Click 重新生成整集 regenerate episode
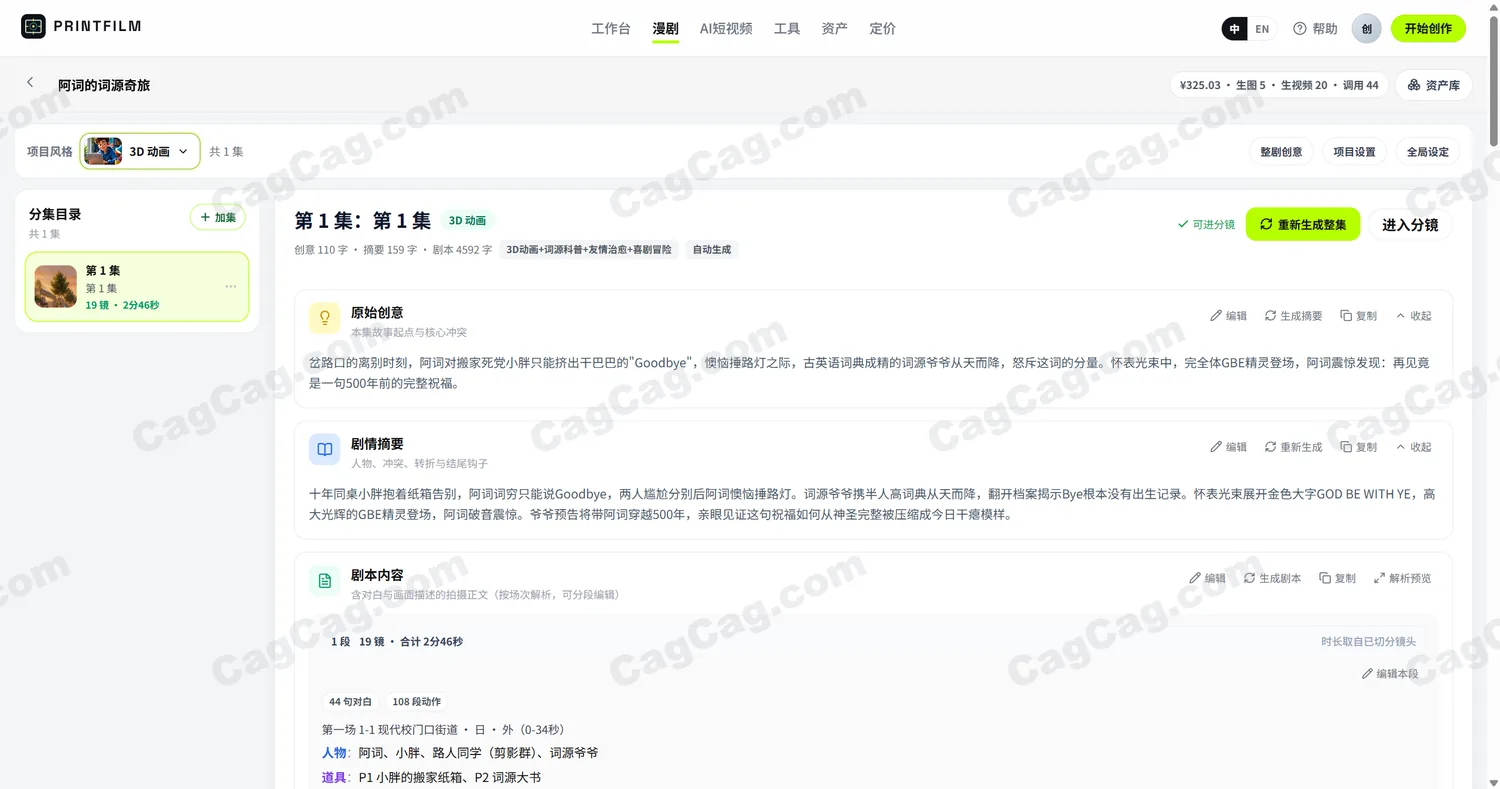Screen dimensions: 1500x789 tap(1303, 224)
